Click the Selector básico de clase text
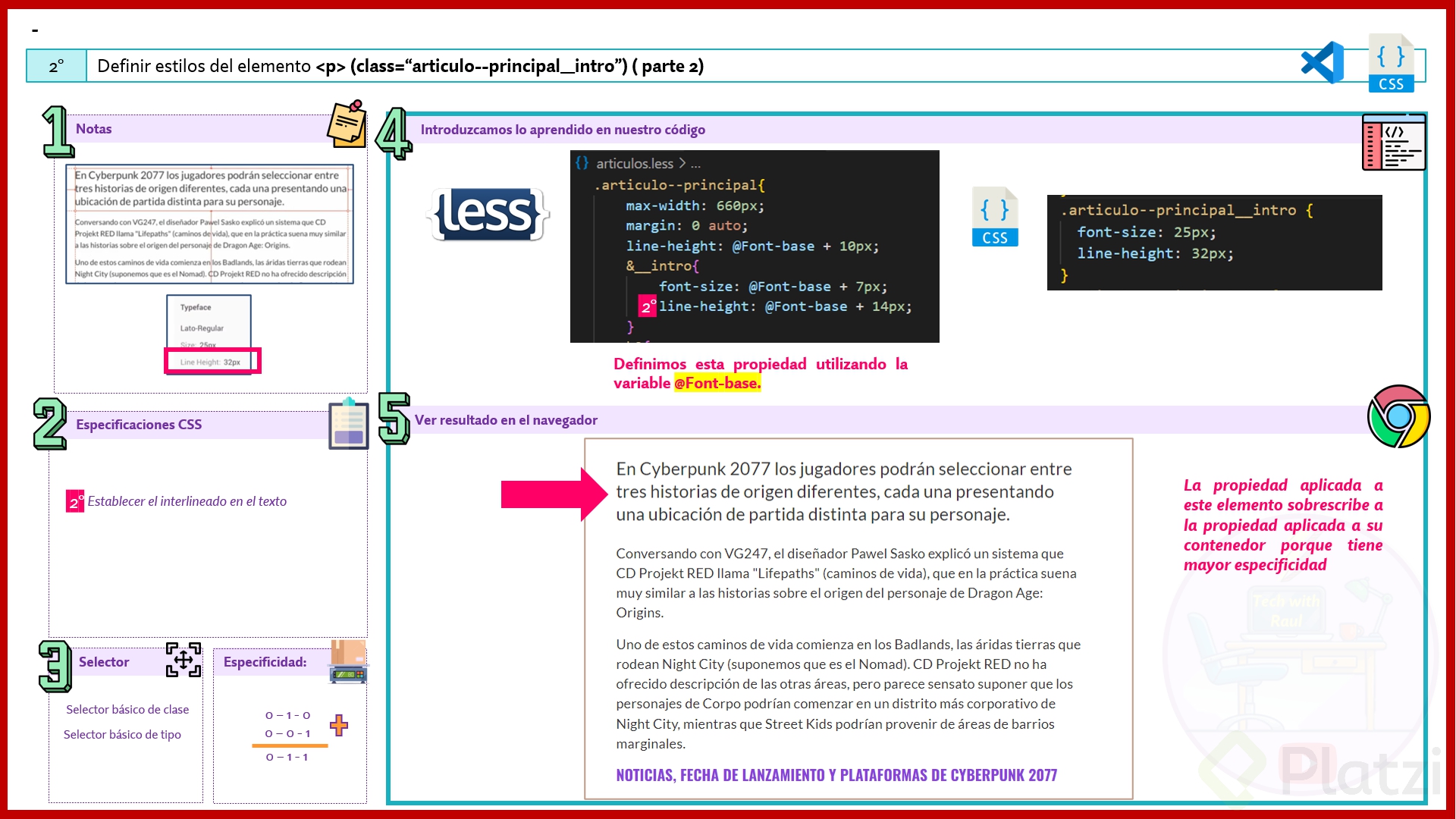The height and width of the screenshot is (819, 1456). pyautogui.click(x=127, y=710)
